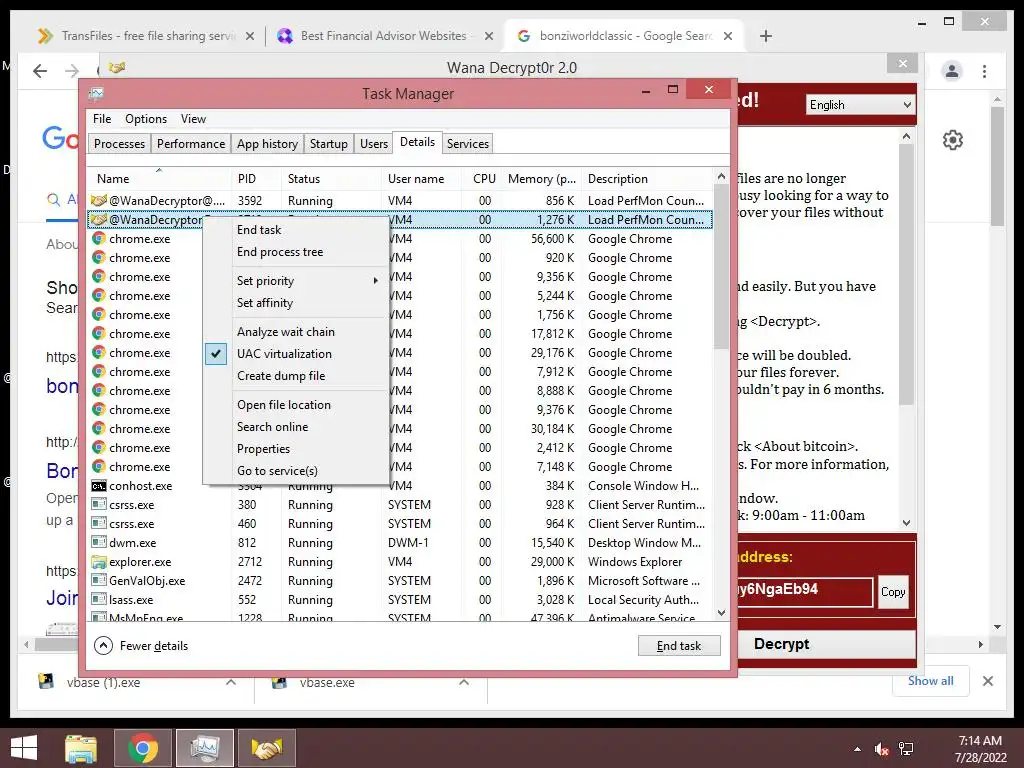Click the Wana Decrypt0r handshake title icon

pos(117,67)
